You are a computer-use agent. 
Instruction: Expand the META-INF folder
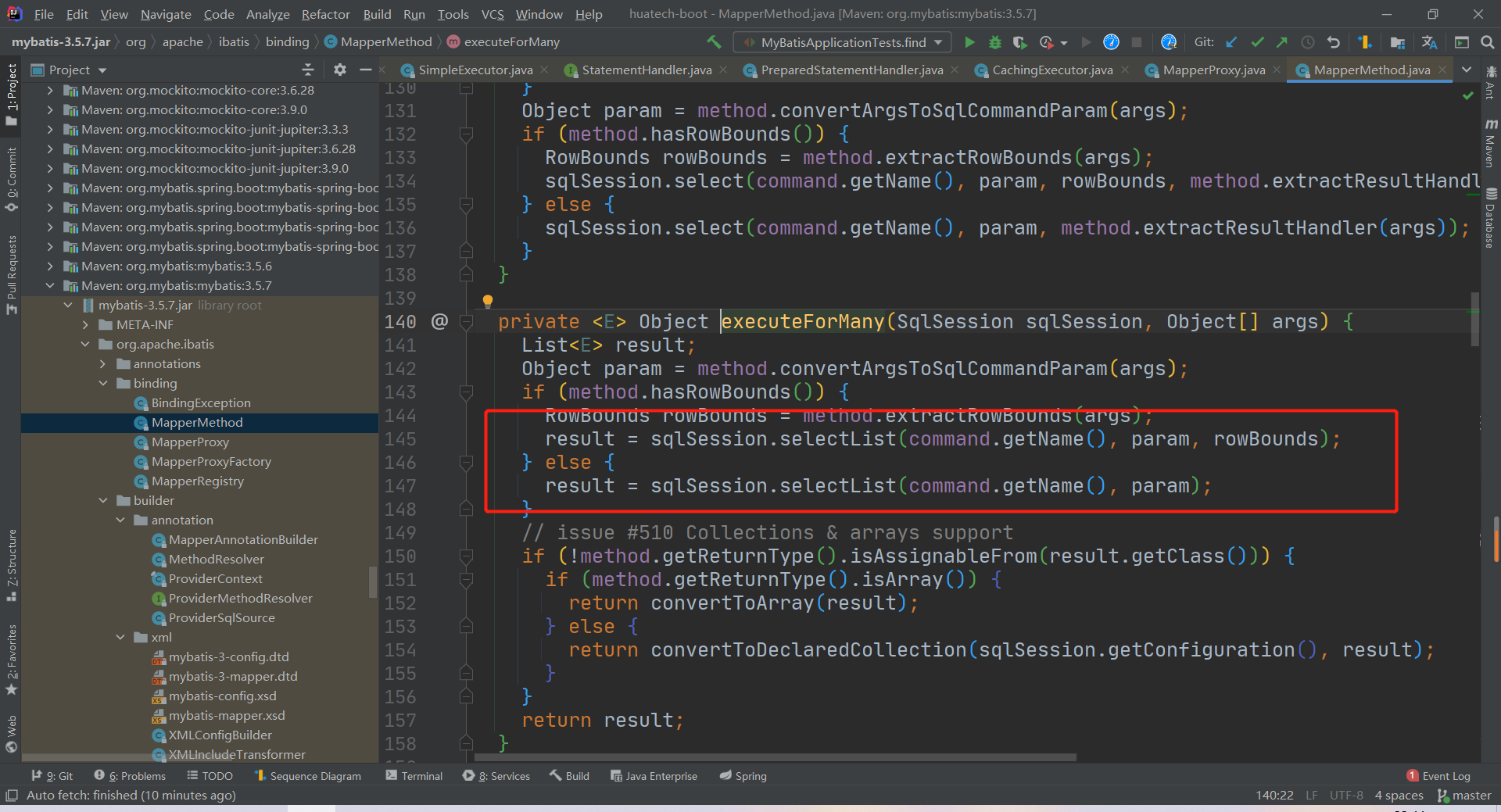[86, 325]
